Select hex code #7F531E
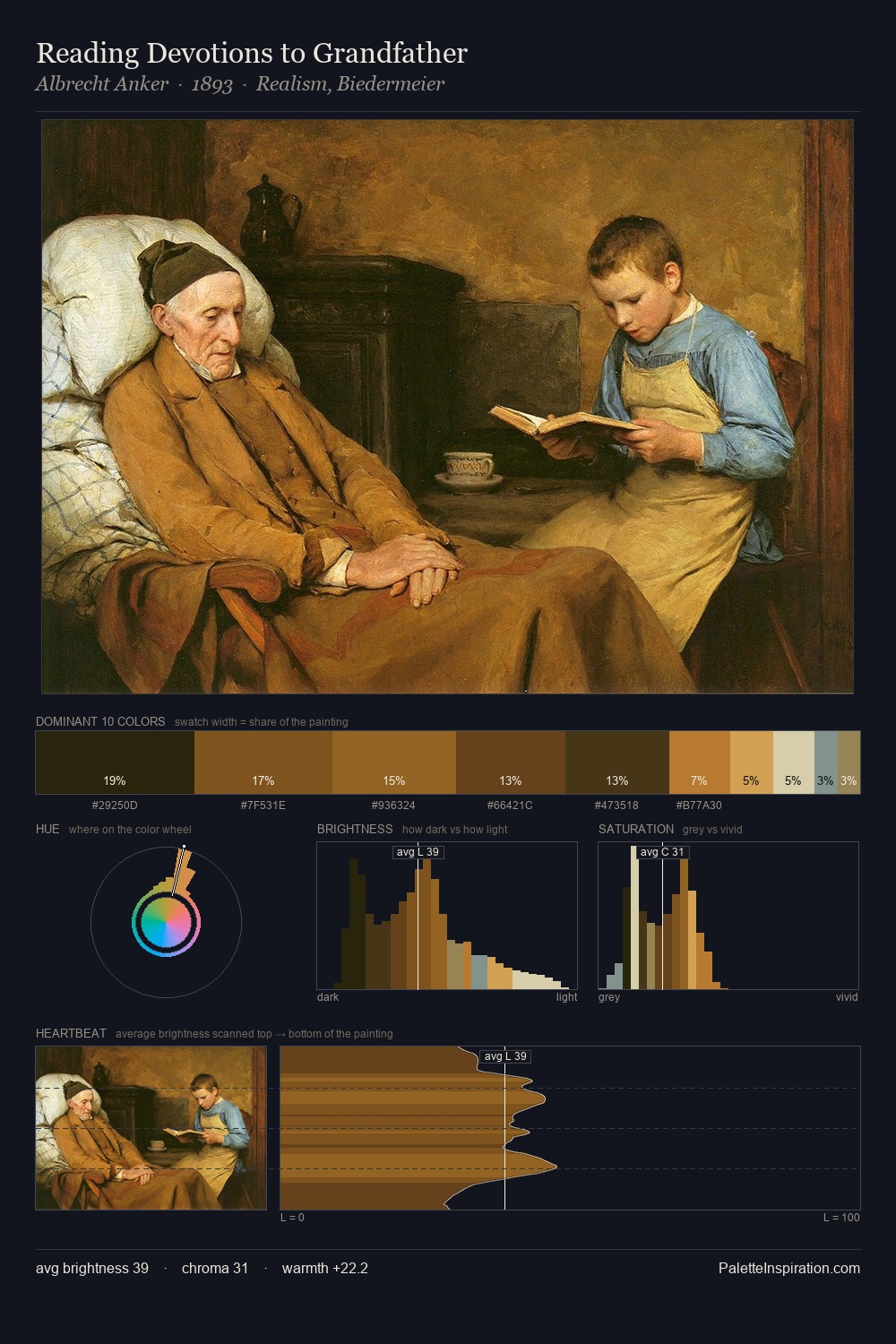This screenshot has height=1344, width=896. (263, 806)
